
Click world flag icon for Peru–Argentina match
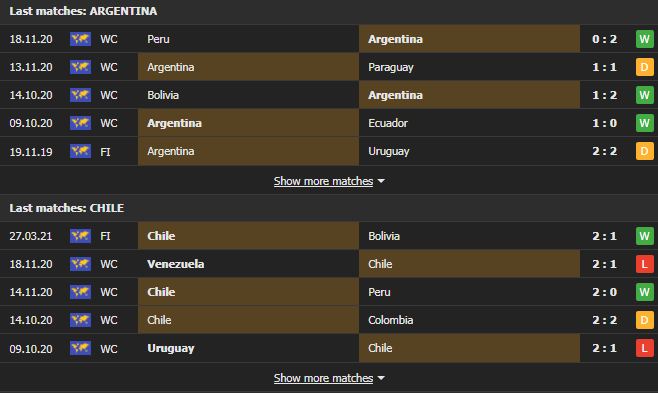point(80,39)
